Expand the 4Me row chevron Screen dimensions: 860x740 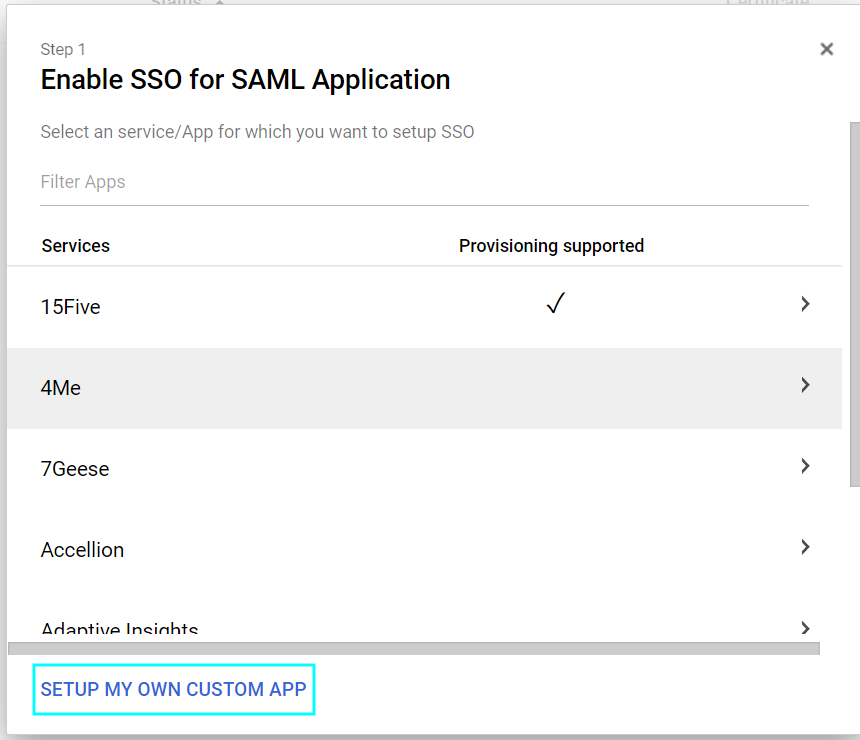[x=805, y=385]
